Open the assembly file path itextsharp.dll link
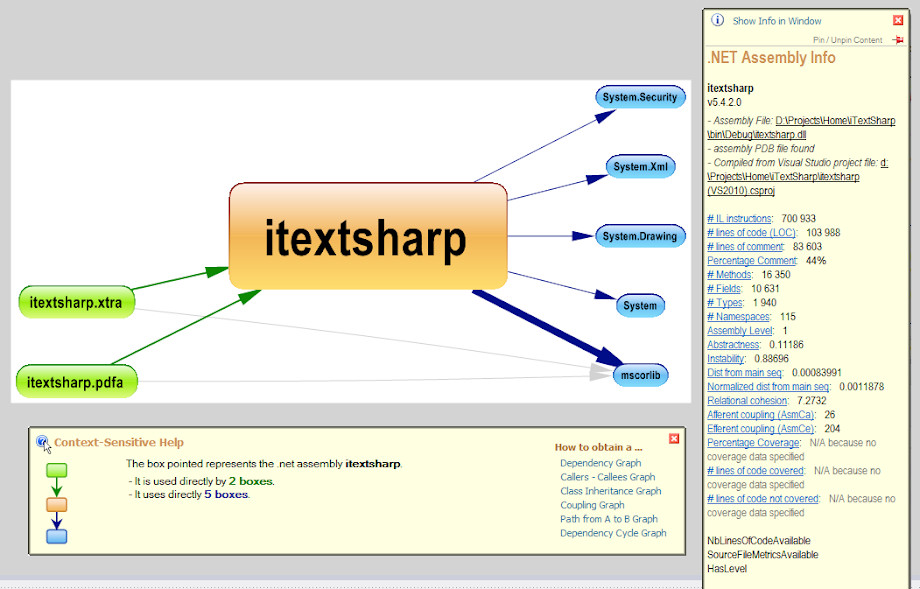The image size is (920, 589). coord(801,127)
